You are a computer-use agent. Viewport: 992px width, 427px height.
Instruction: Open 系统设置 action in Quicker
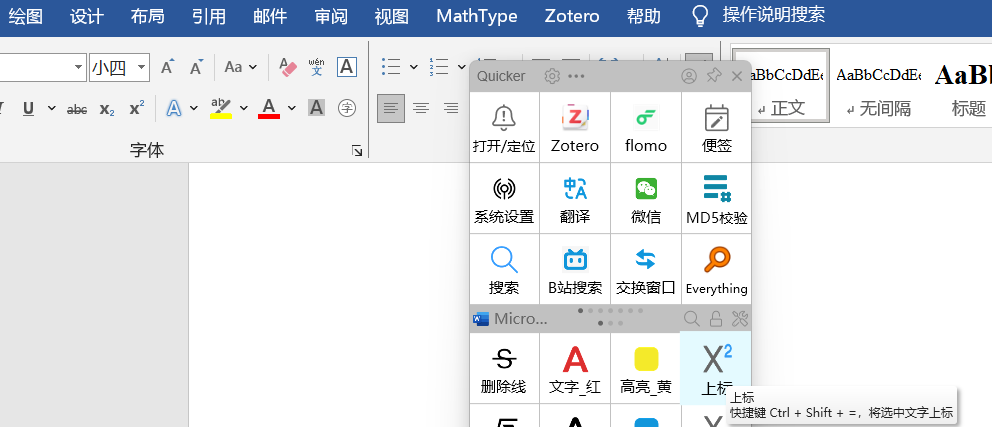pyautogui.click(x=504, y=198)
